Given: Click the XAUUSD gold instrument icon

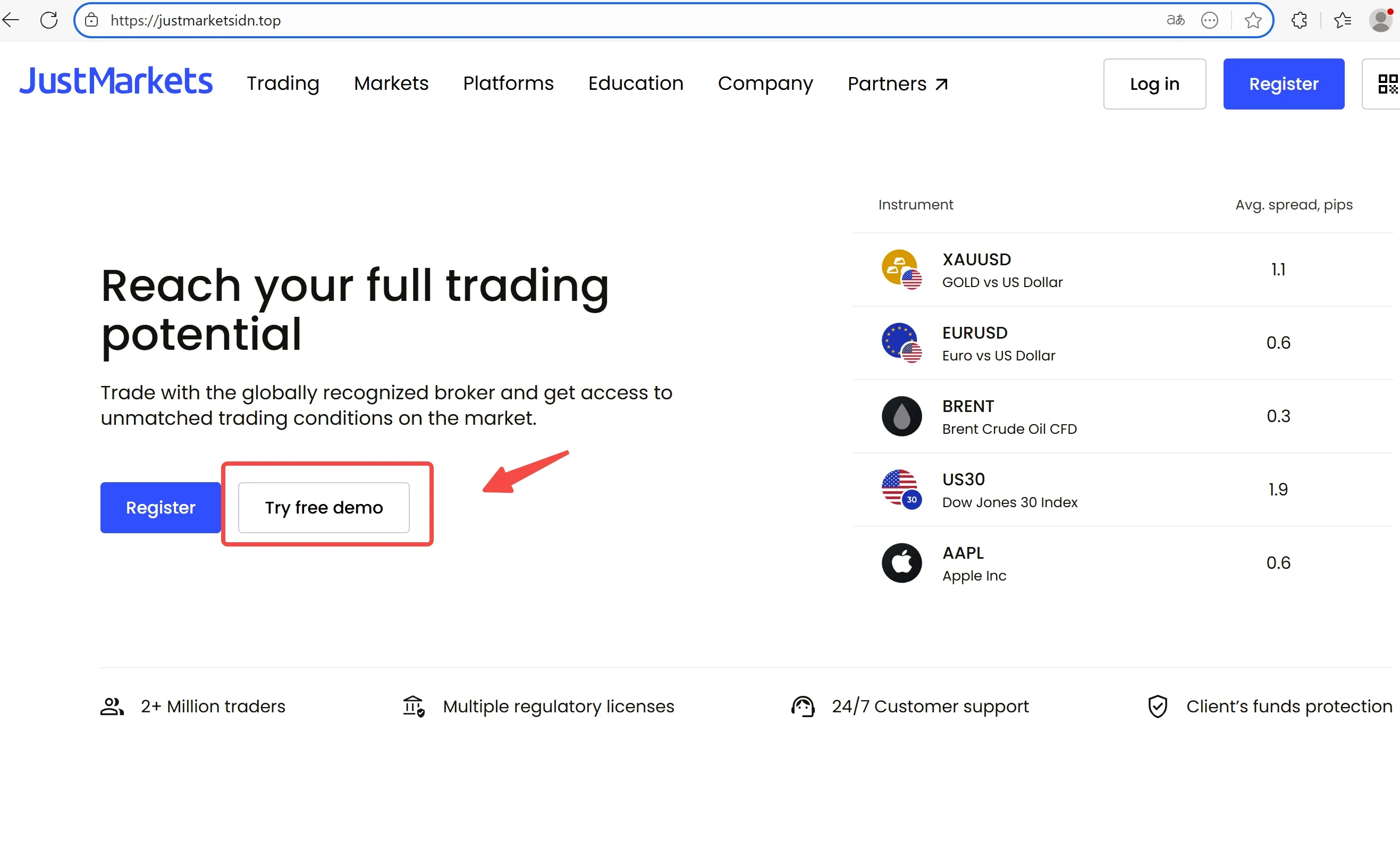Looking at the screenshot, I should tap(901, 269).
